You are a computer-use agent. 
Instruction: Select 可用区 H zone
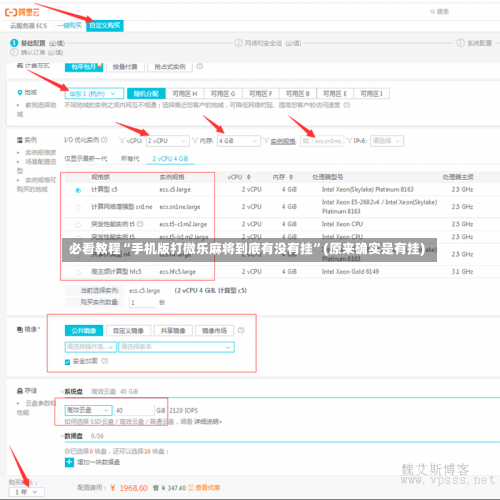[x=185, y=94]
